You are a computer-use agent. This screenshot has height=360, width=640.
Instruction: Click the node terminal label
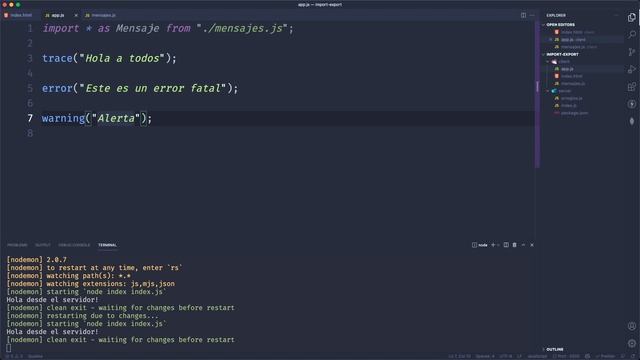point(480,245)
